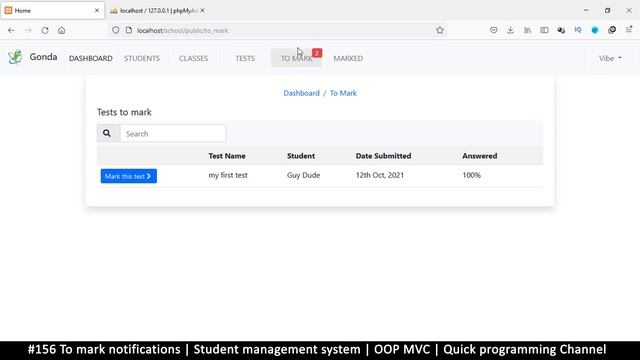Open the downloads arrow icon

tap(510, 30)
